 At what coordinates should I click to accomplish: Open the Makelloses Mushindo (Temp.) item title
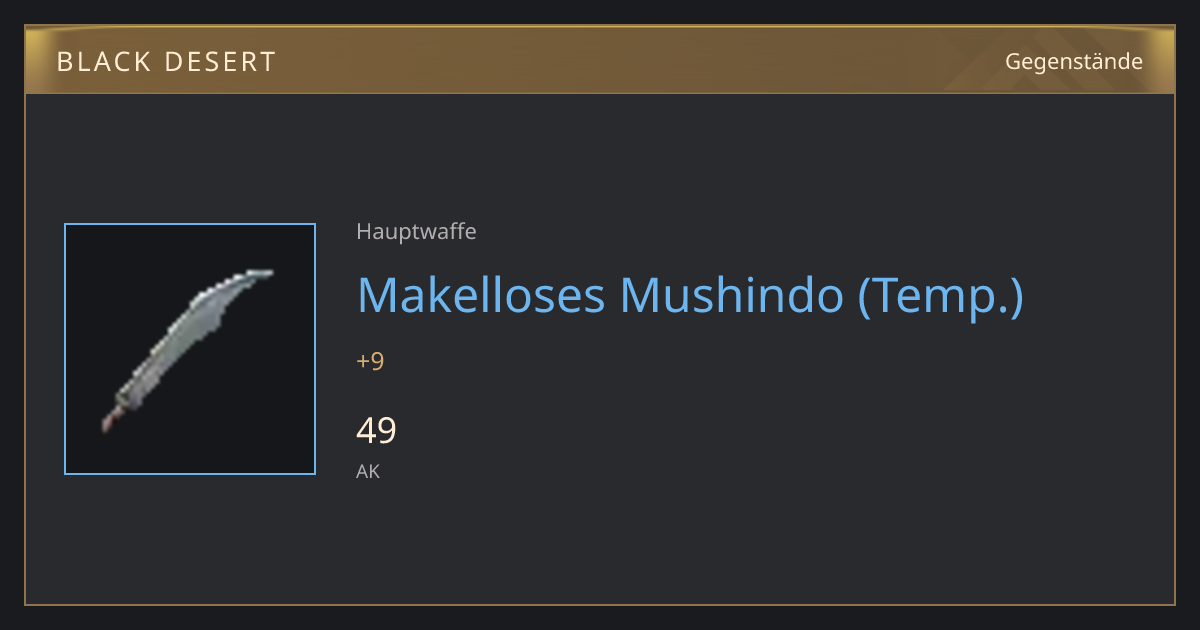pos(690,296)
